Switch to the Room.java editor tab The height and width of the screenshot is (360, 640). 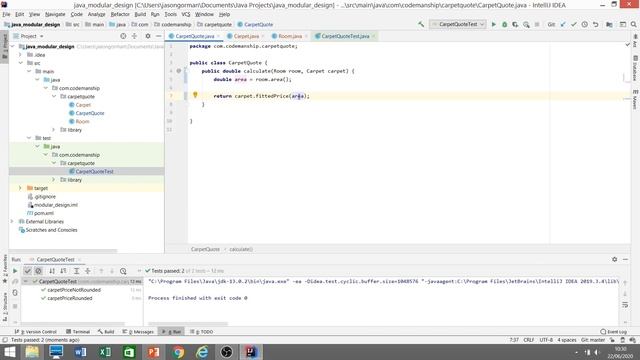pyautogui.click(x=290, y=36)
